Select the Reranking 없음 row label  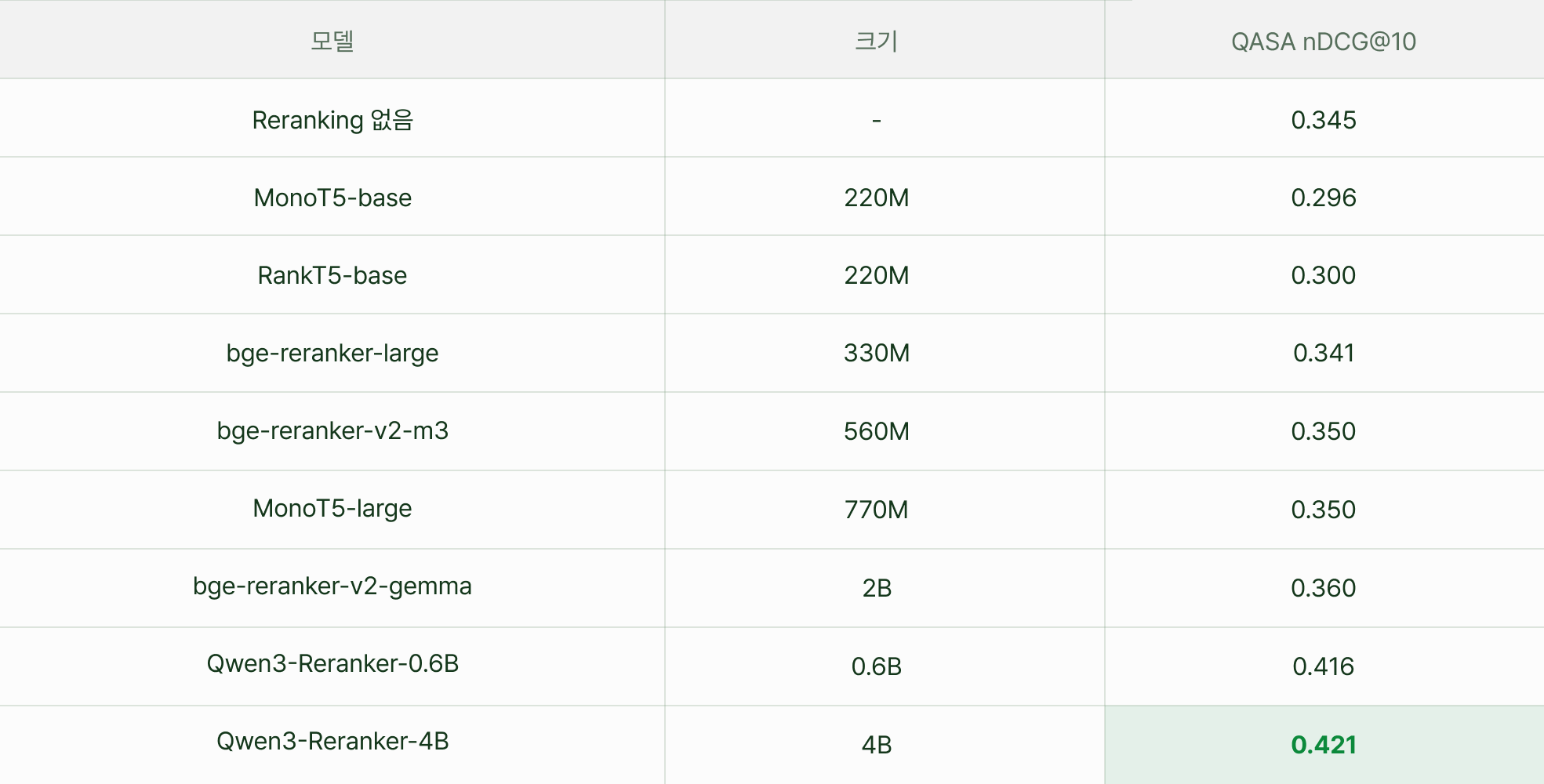click(332, 120)
